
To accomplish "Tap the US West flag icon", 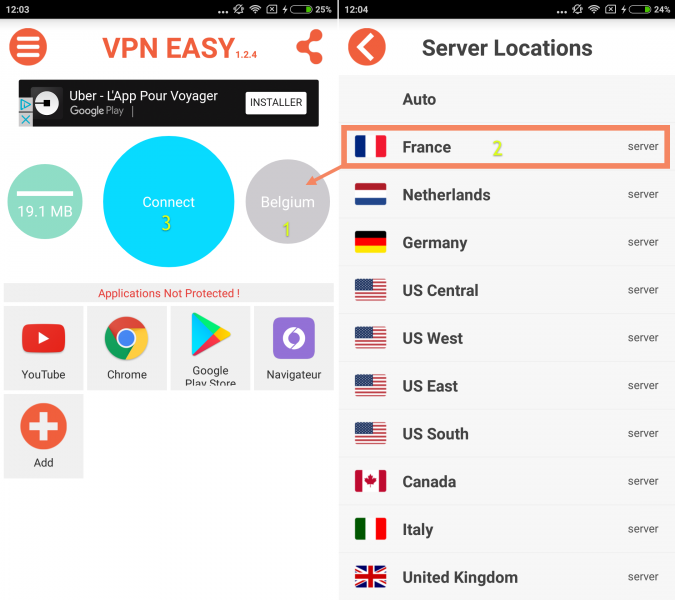I will click(x=370, y=337).
